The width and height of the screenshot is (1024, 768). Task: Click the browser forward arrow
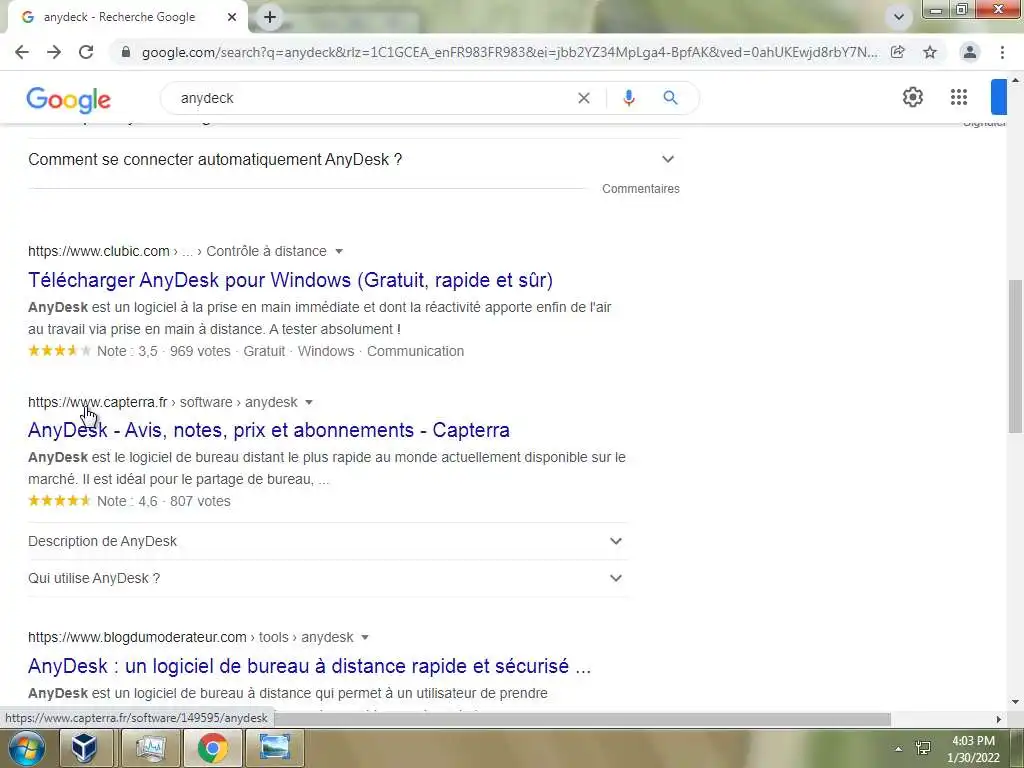point(54,52)
